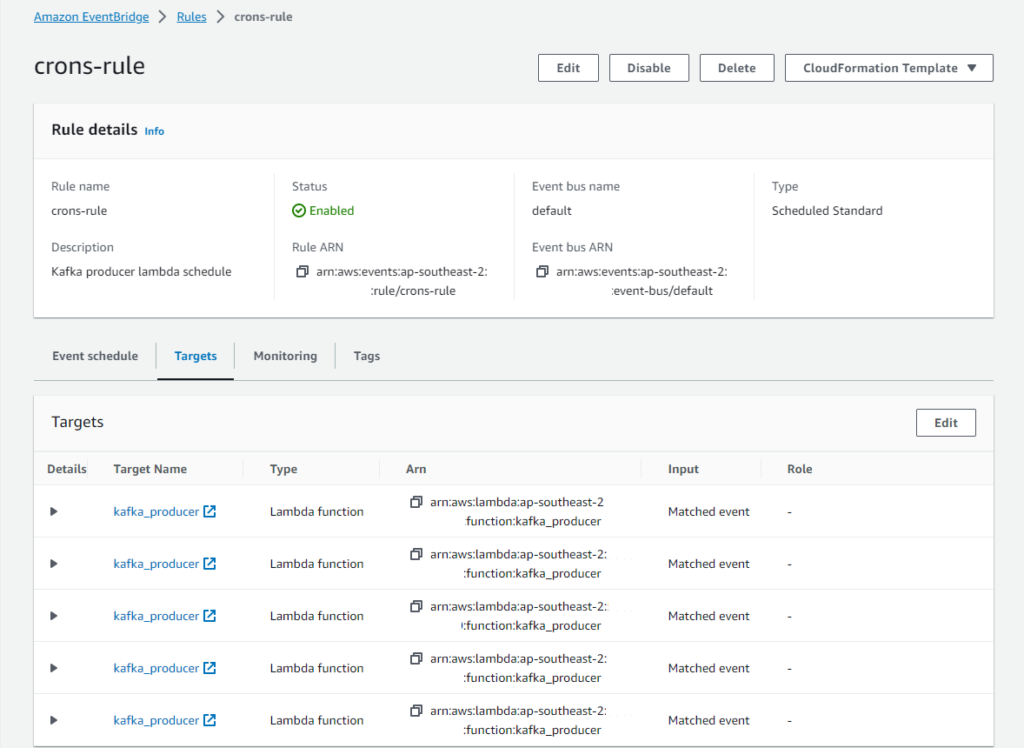Click the Delete button
Screen dimensions: 1024x748
737,67
